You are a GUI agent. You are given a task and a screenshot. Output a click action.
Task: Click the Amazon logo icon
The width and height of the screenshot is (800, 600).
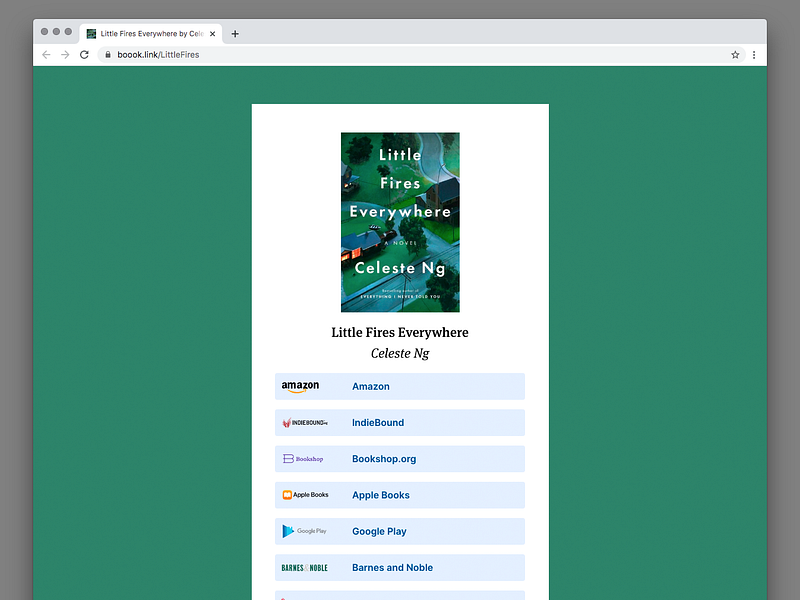pyautogui.click(x=301, y=386)
